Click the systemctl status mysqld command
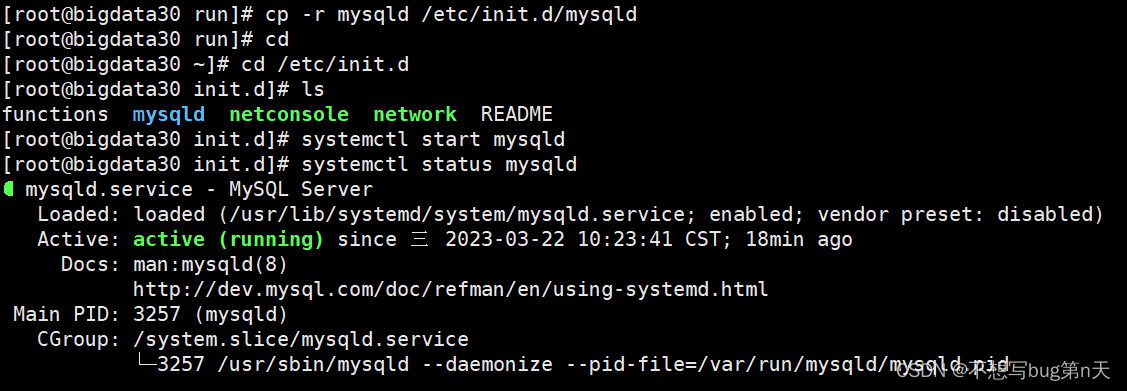Screen dimensions: 1127x391 (439, 165)
